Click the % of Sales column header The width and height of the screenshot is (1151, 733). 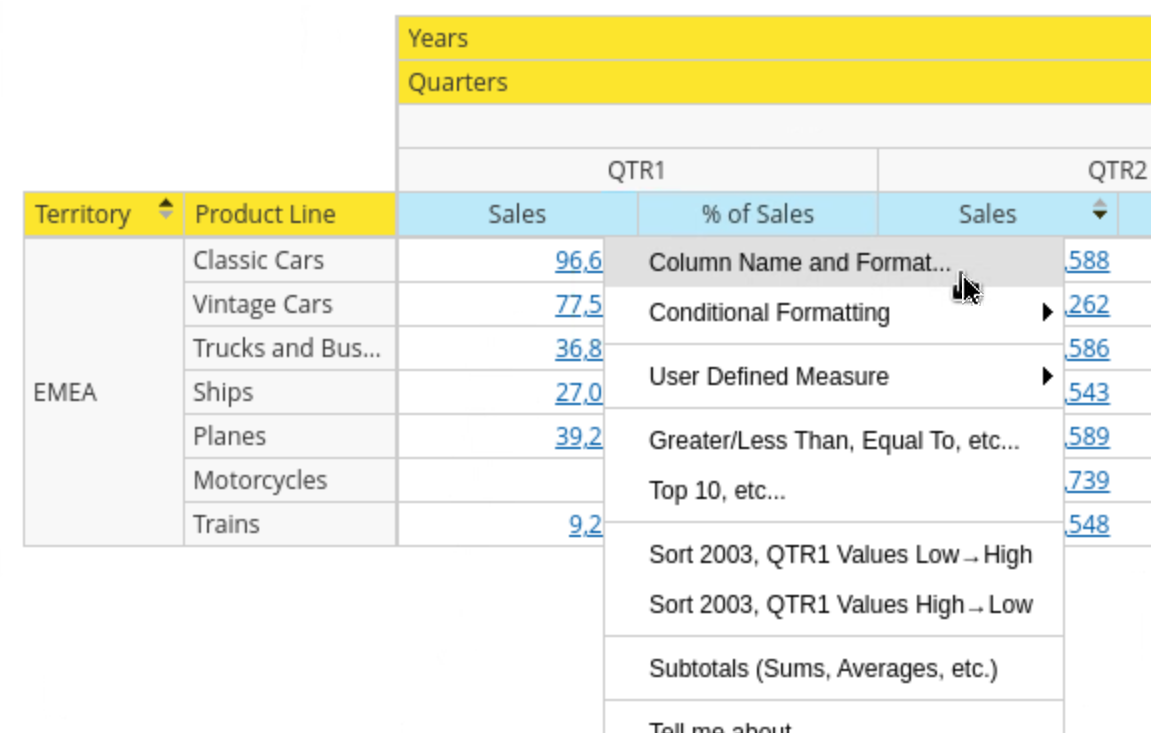click(x=757, y=215)
